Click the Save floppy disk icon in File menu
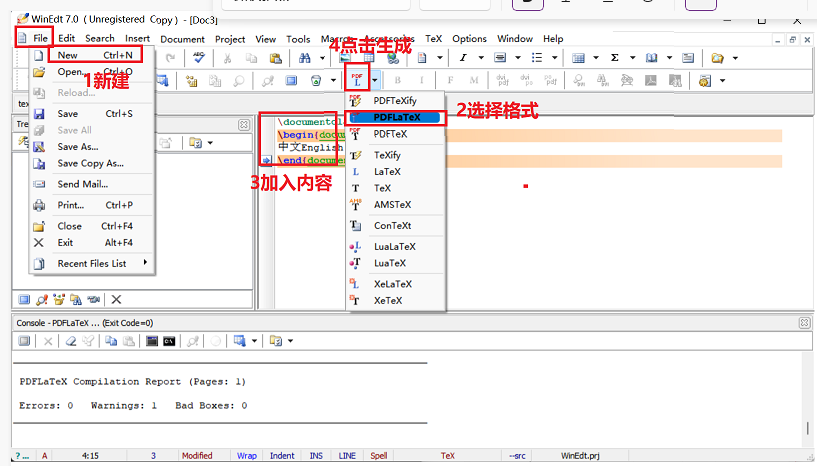817x466 pixels. tap(39, 114)
